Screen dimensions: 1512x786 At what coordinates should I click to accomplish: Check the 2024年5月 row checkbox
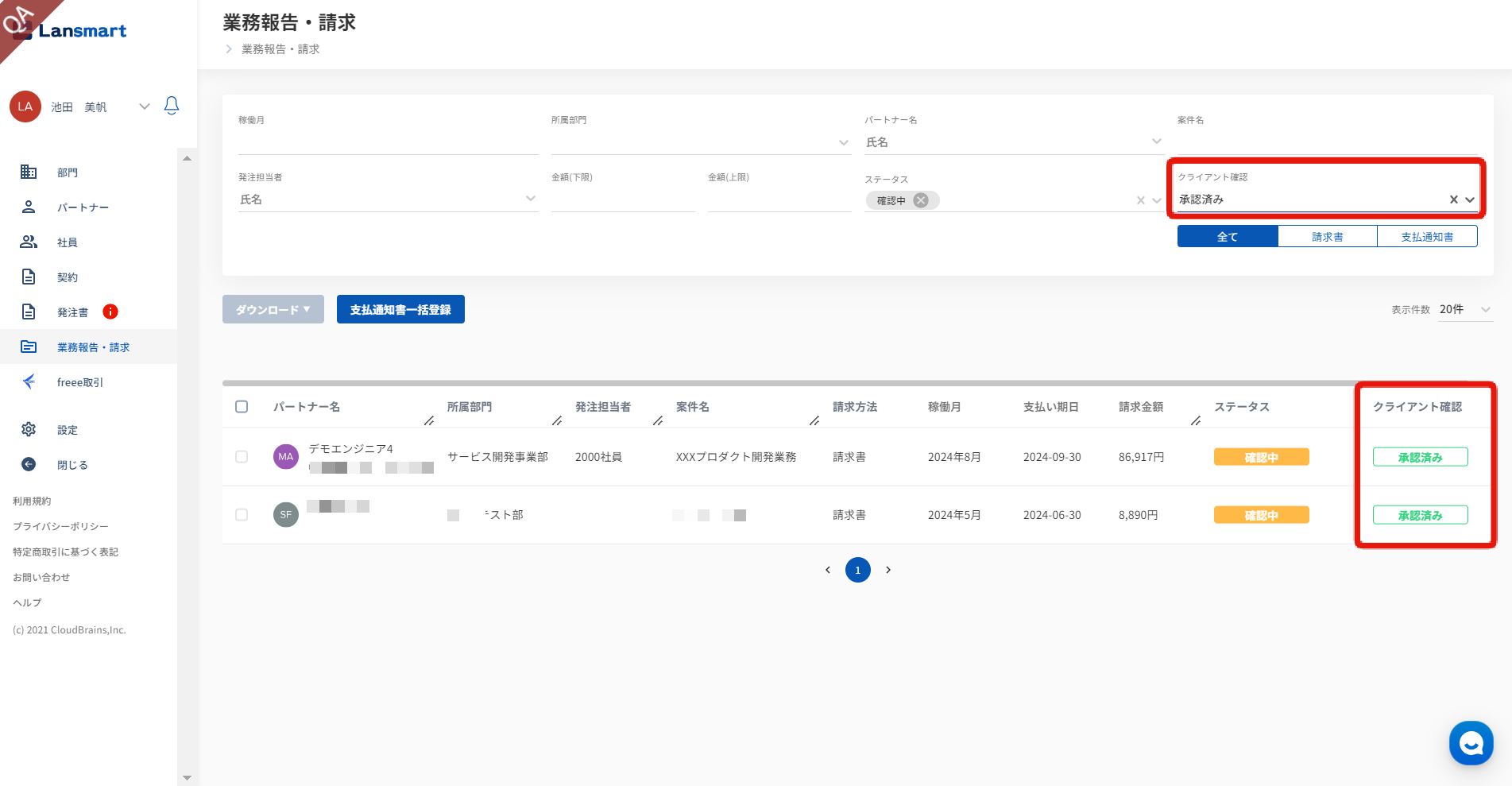click(x=242, y=515)
